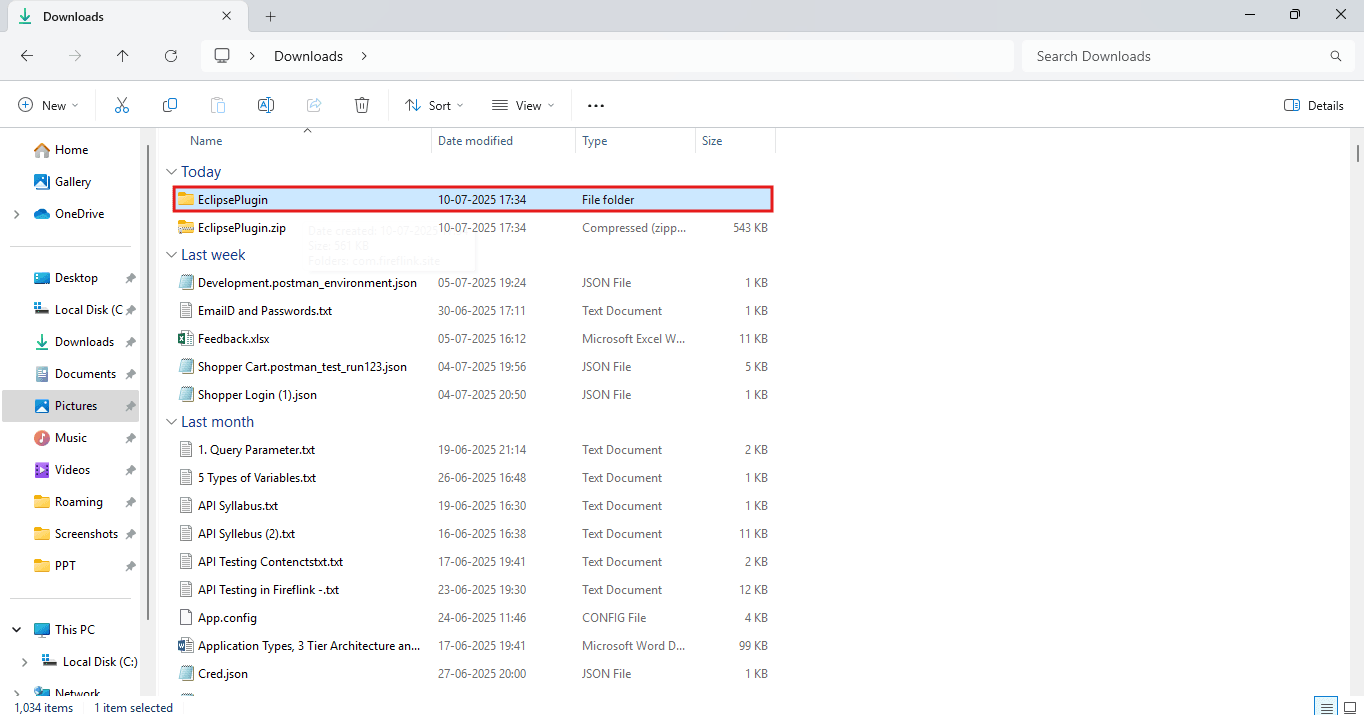Switch to large thumbnails view icon
The image size is (1364, 715).
(x=1350, y=707)
